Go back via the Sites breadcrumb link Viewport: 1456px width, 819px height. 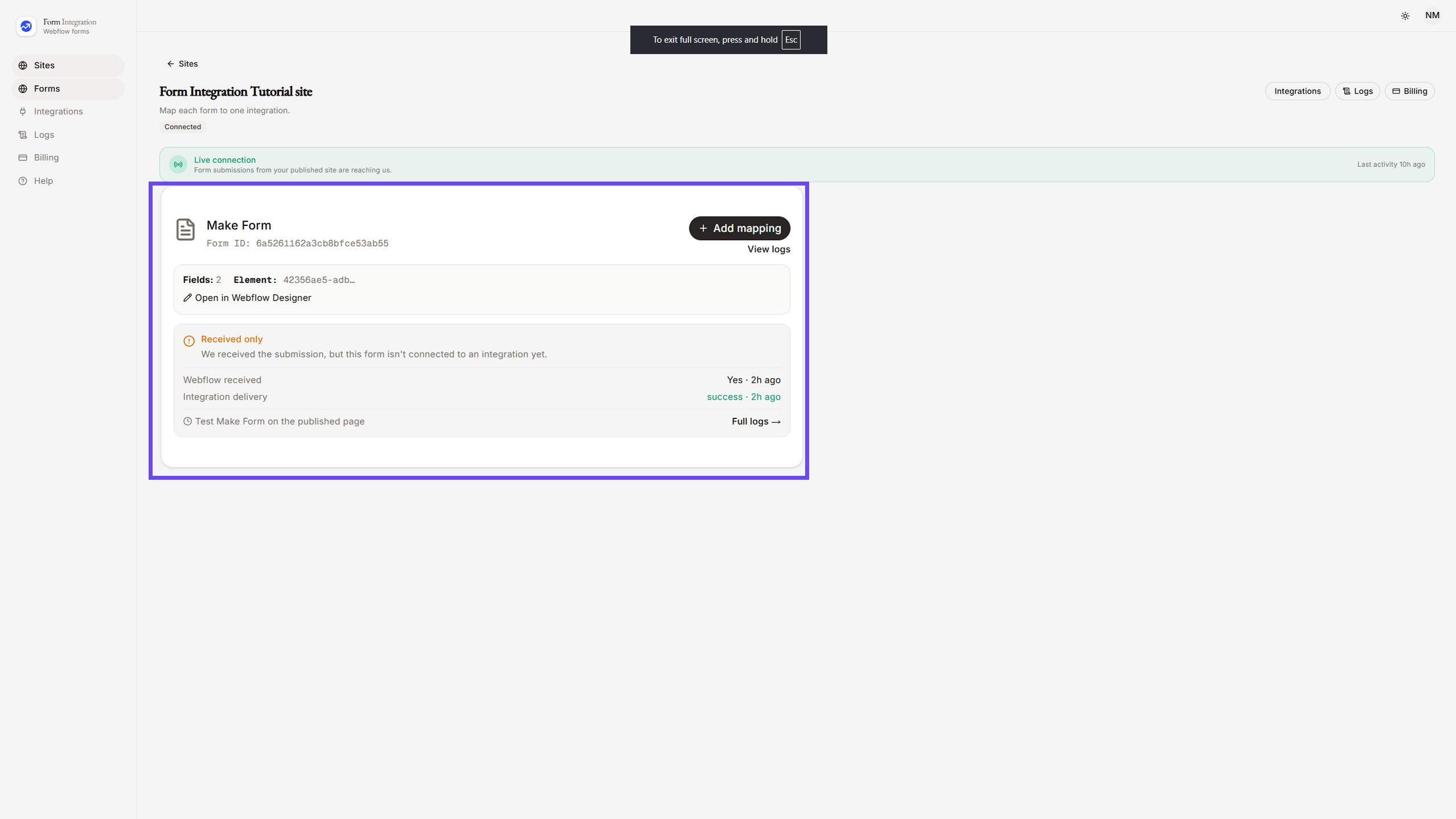click(182, 64)
